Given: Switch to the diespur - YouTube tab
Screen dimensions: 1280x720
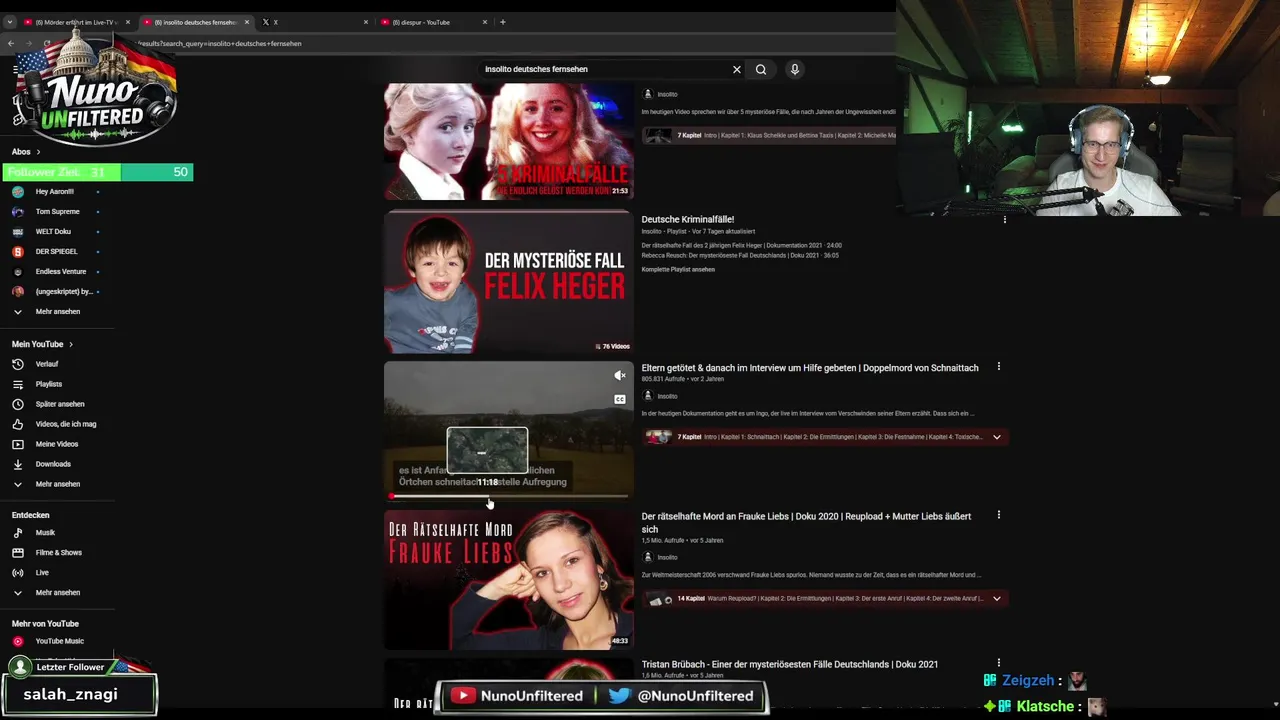Looking at the screenshot, I should pos(433,22).
